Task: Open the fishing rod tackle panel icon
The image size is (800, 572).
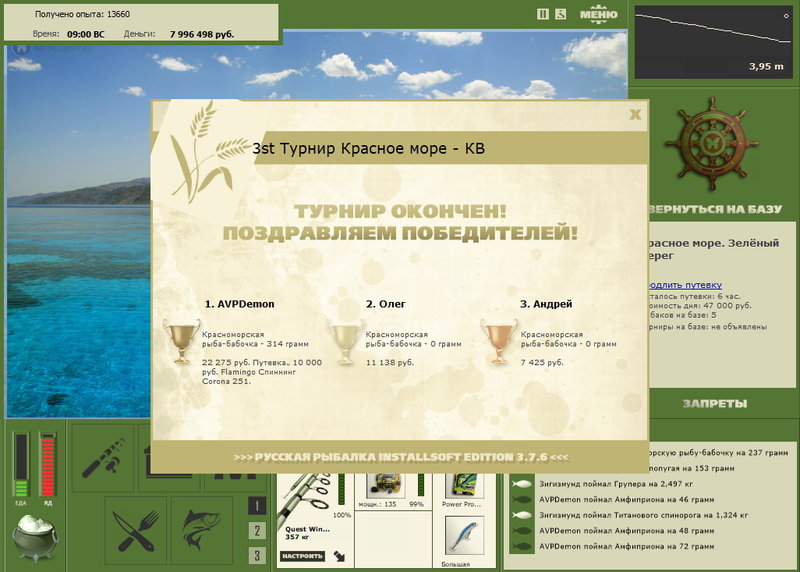Action: (x=103, y=458)
